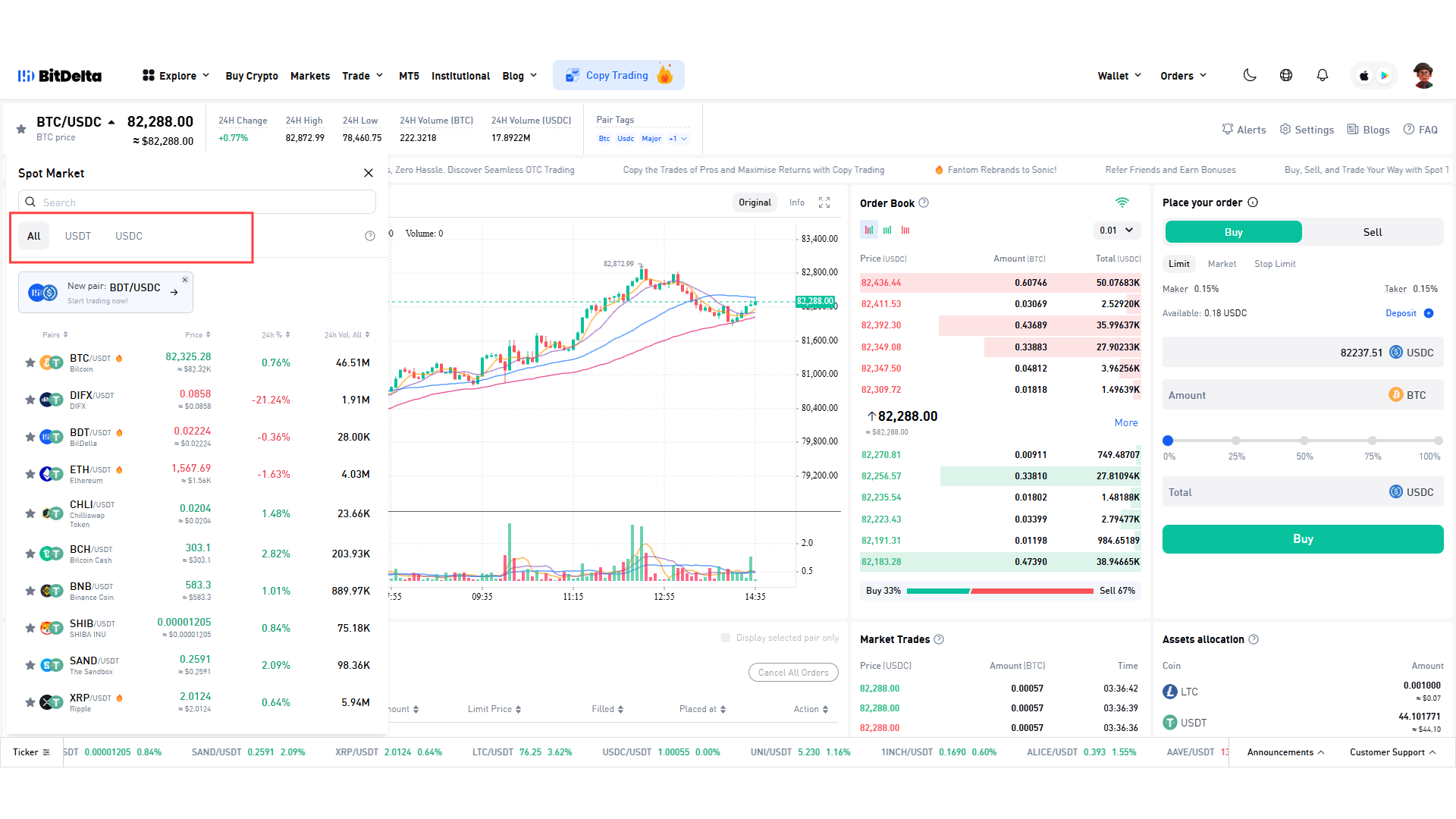
Task: Star the BCH/USDT pair row
Action: tap(30, 554)
